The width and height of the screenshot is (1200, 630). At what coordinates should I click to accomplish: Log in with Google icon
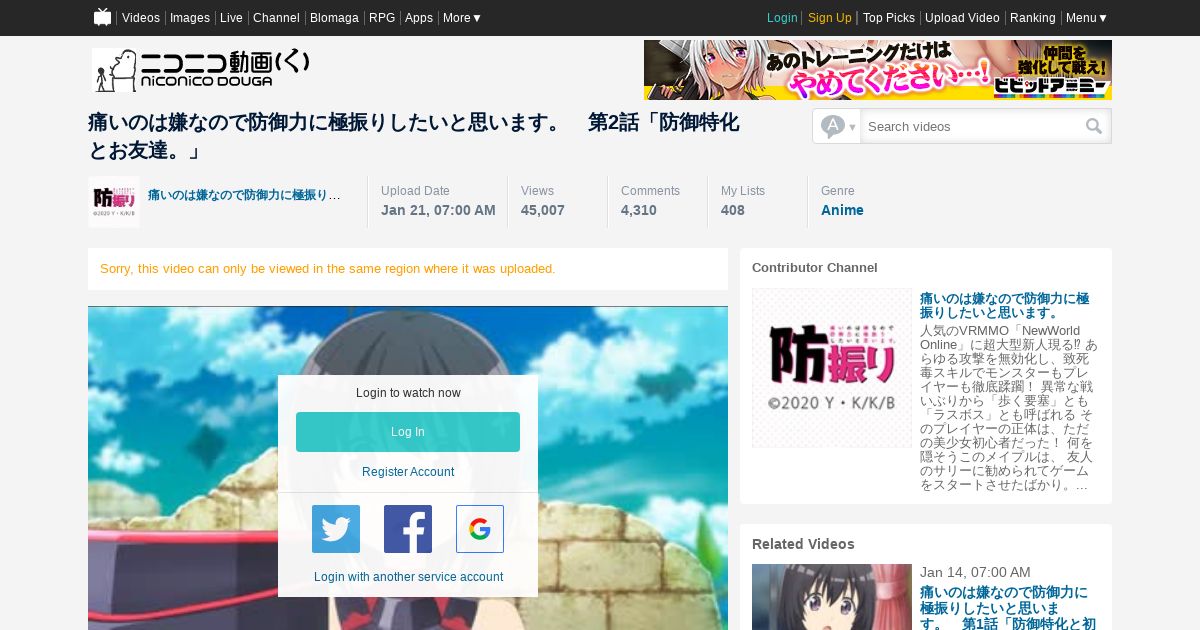[x=480, y=529]
